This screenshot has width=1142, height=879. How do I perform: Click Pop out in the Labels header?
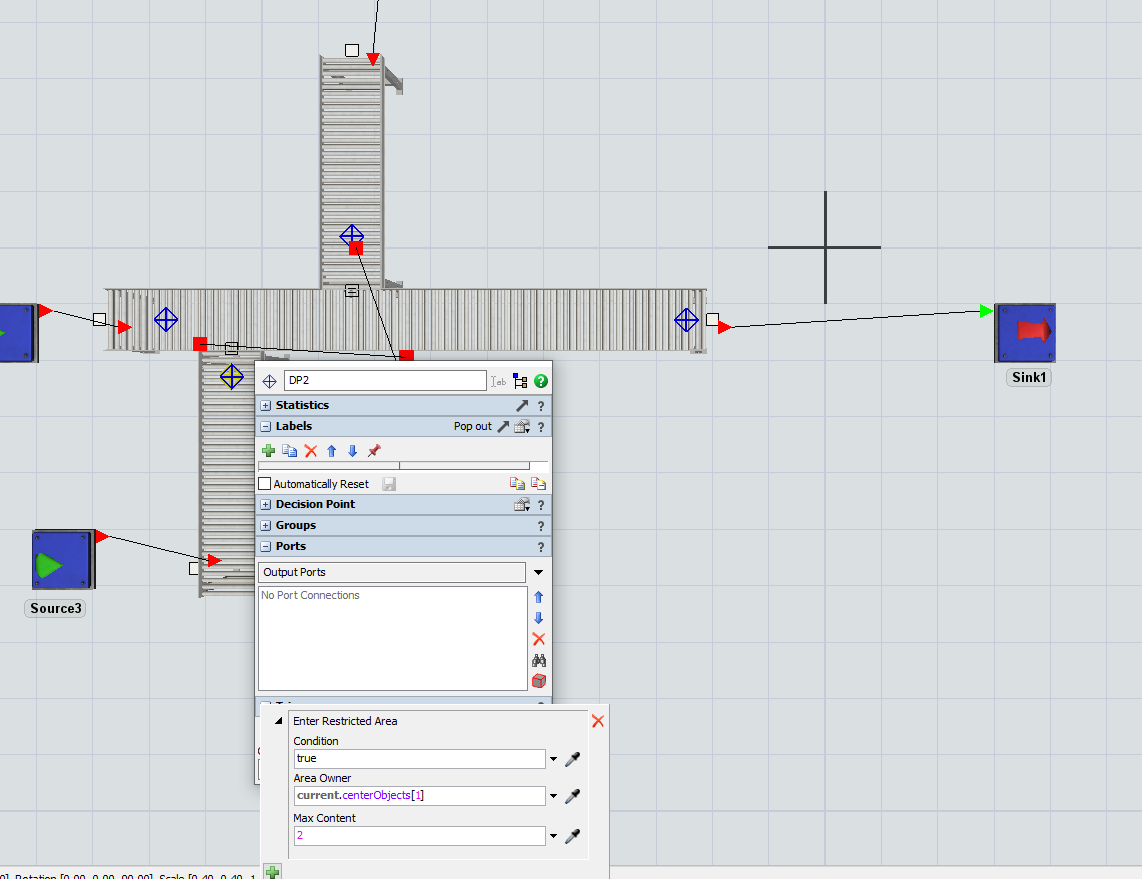pyautogui.click(x=473, y=426)
